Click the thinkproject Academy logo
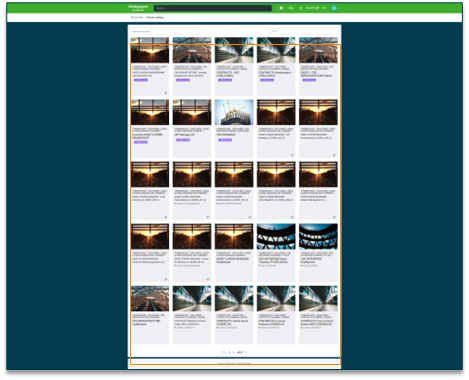Image resolution: width=469 pixels, height=380 pixels. click(x=138, y=8)
